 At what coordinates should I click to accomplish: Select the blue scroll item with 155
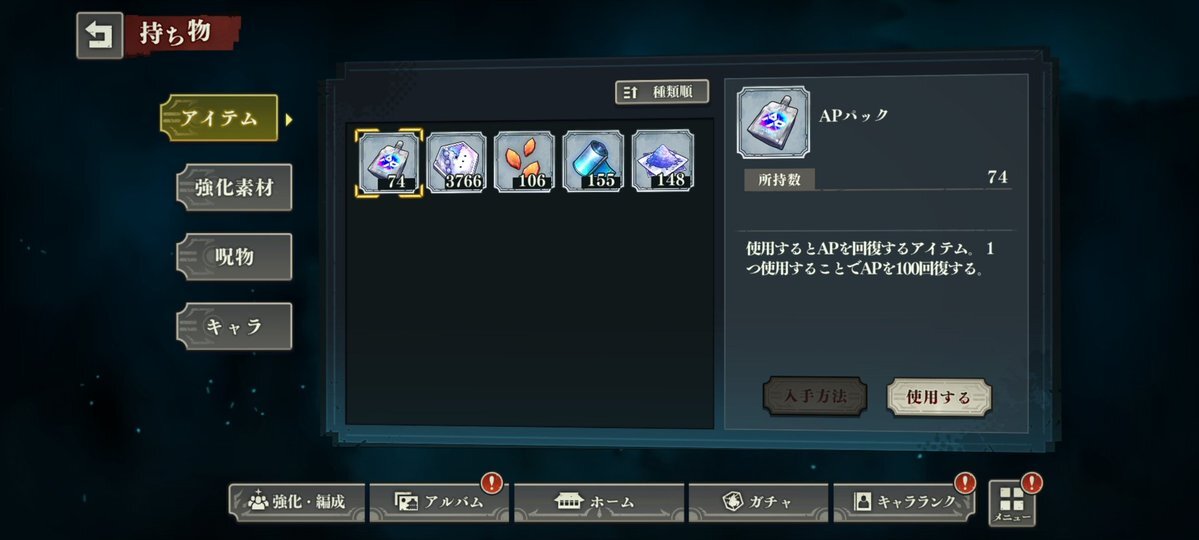pos(593,161)
